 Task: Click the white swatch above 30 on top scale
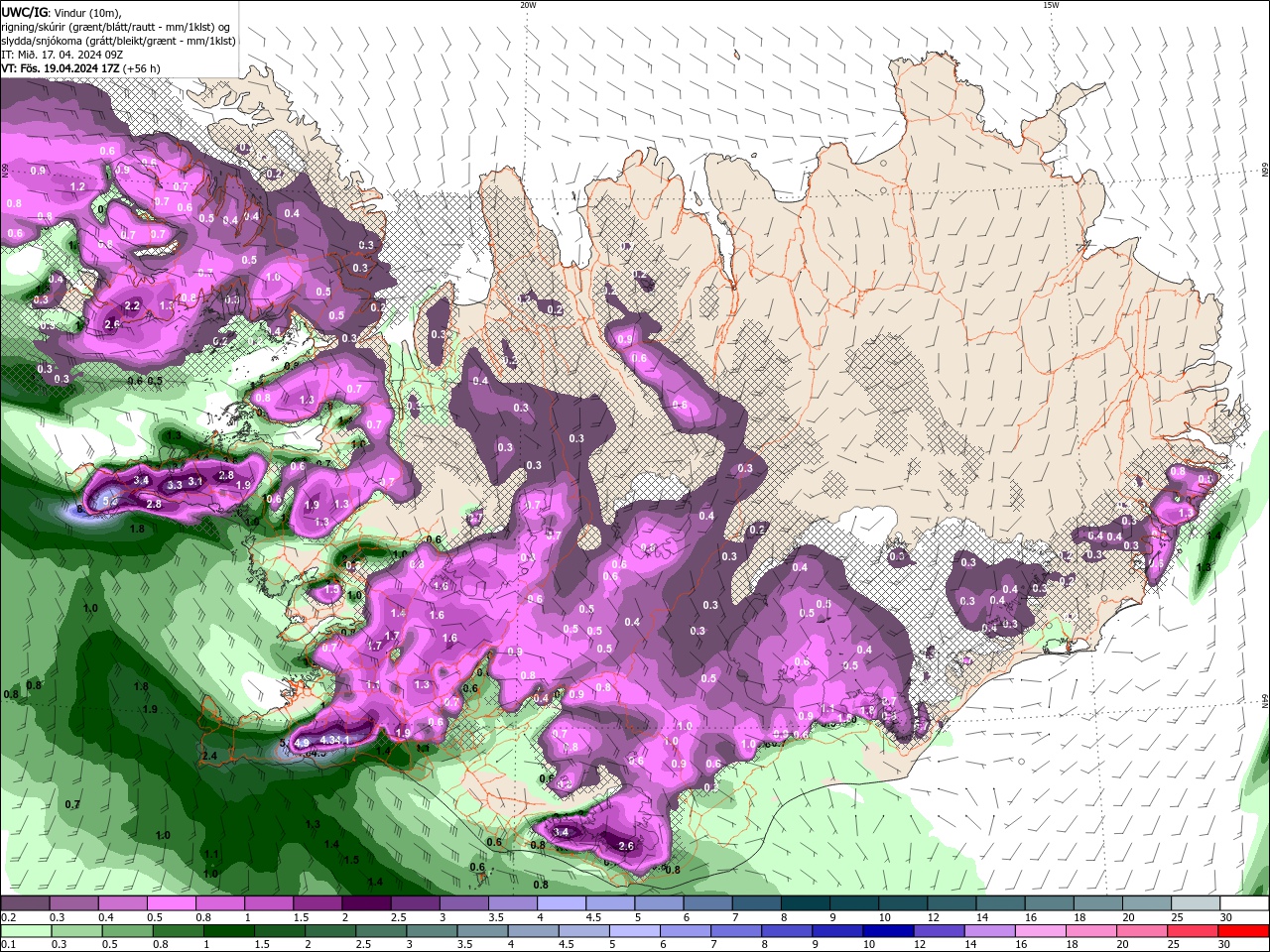pyautogui.click(x=1244, y=903)
